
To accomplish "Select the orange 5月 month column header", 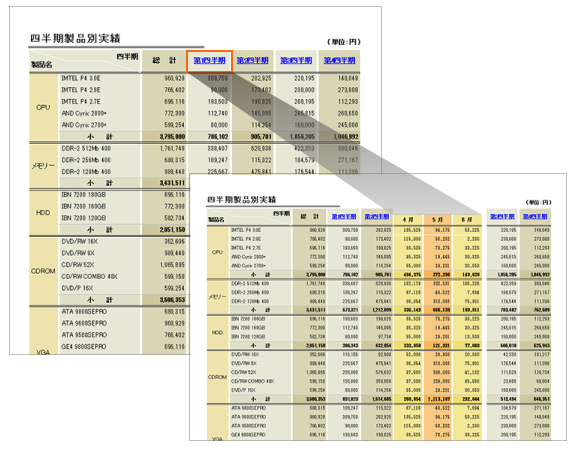I will 438,220.
